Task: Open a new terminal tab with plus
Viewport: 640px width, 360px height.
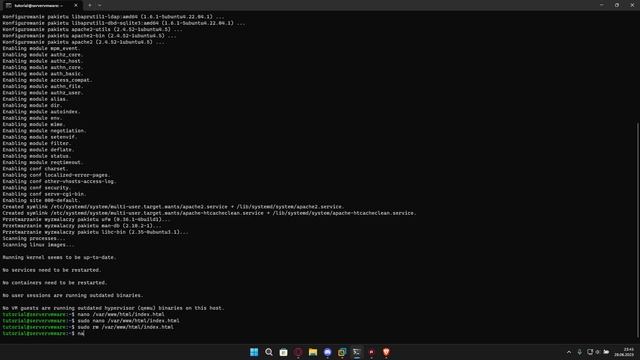Action: click(90, 5)
